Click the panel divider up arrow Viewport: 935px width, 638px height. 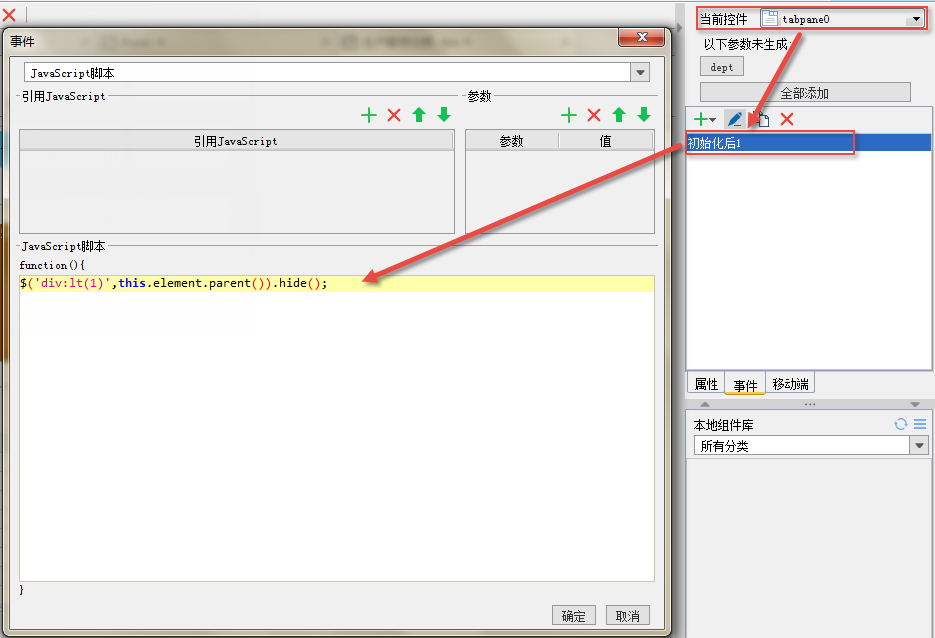tap(705, 404)
